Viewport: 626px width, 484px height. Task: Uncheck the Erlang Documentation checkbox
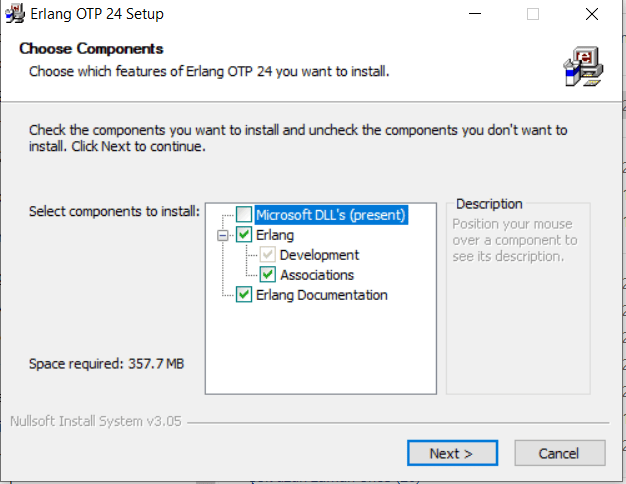point(244,295)
